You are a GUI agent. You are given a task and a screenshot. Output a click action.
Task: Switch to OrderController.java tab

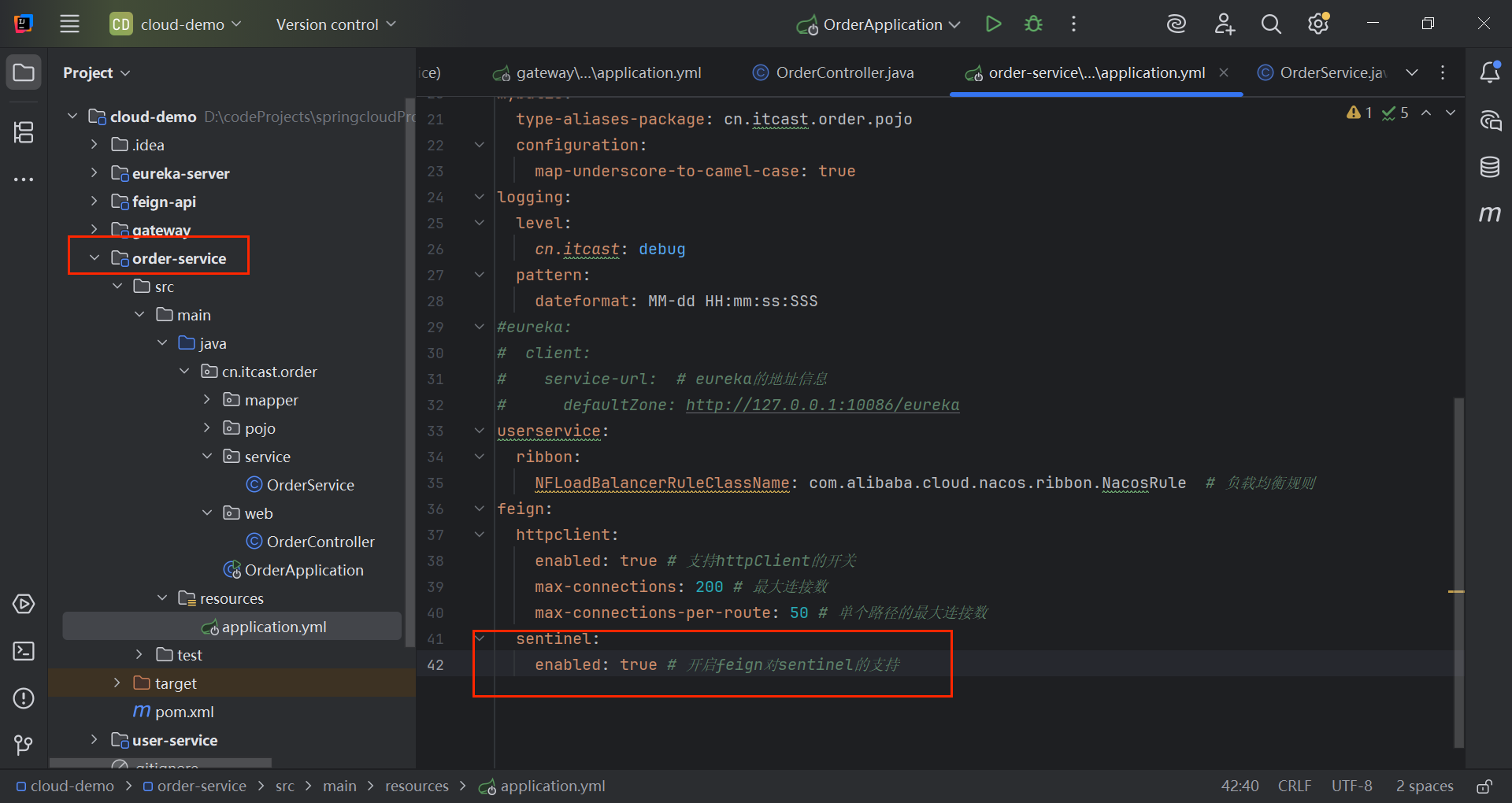click(833, 72)
